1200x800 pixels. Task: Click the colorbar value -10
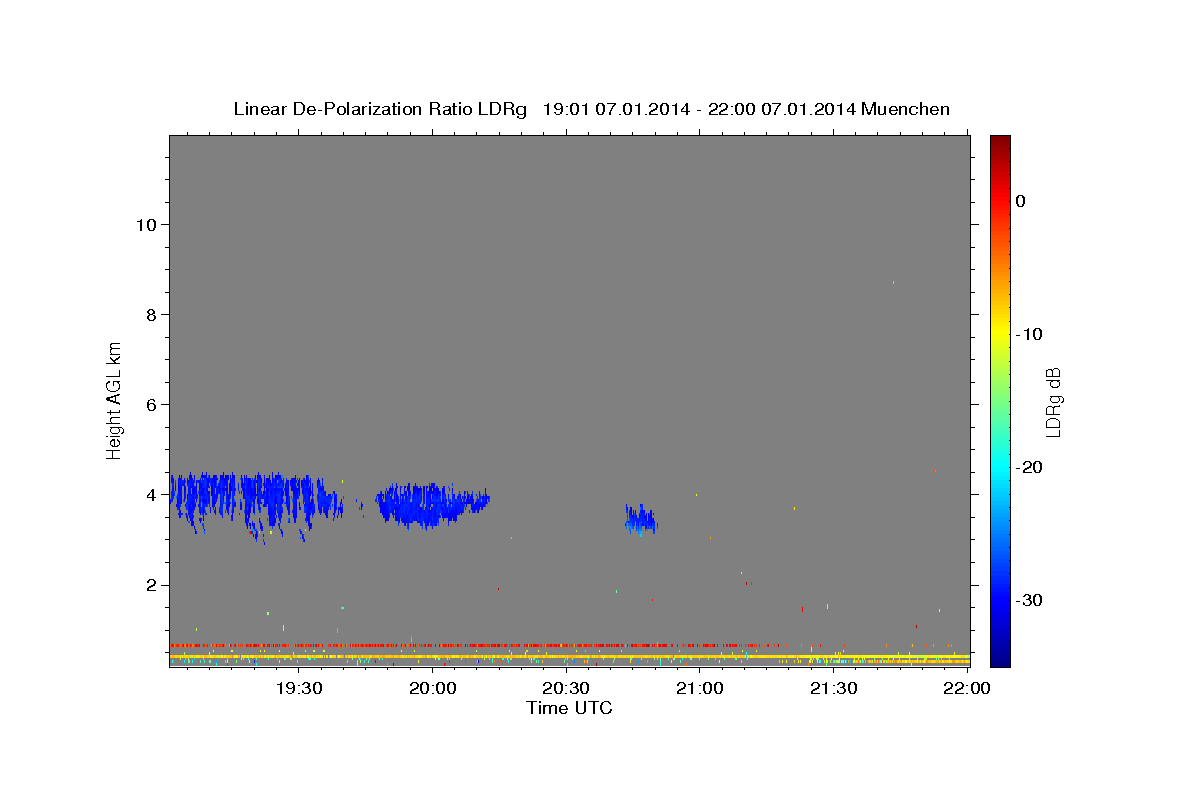click(x=1030, y=334)
